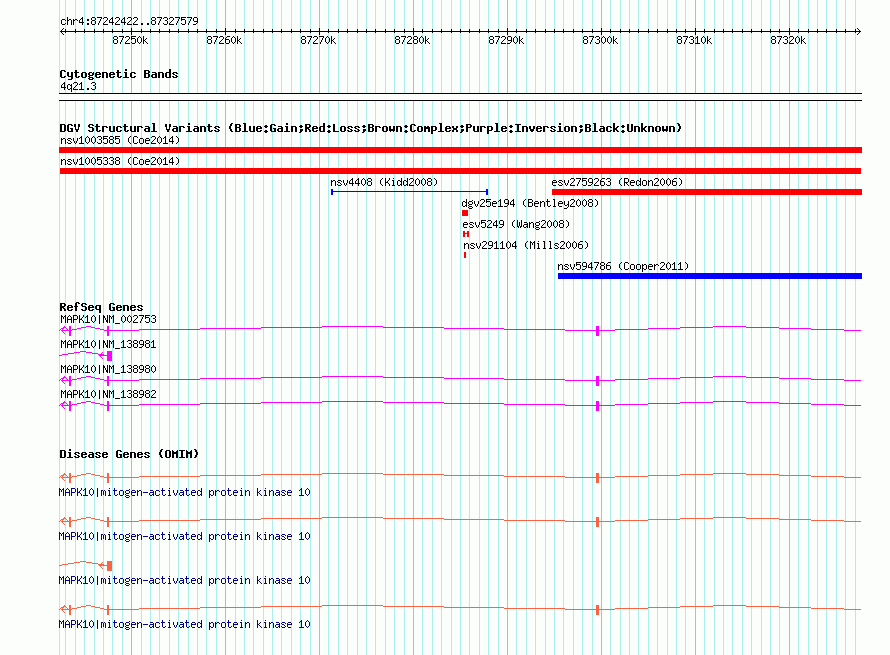Click fourth OMIM track exon near 87300k
The width and height of the screenshot is (890, 655).
click(598, 610)
